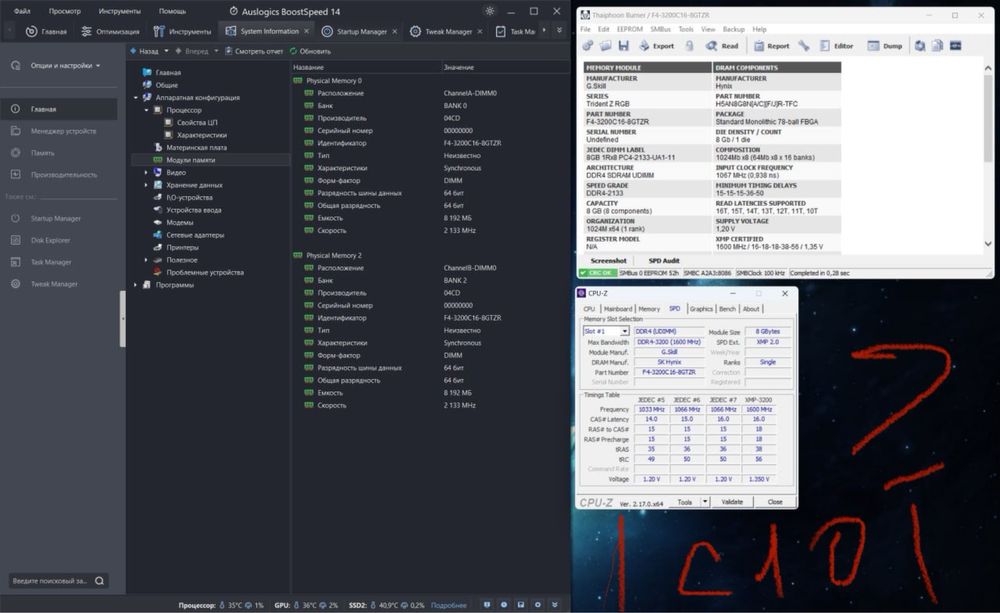Switch to SPD Audit tab in Thaiphoon Burner
This screenshot has width=1000, height=613.
[663, 261]
